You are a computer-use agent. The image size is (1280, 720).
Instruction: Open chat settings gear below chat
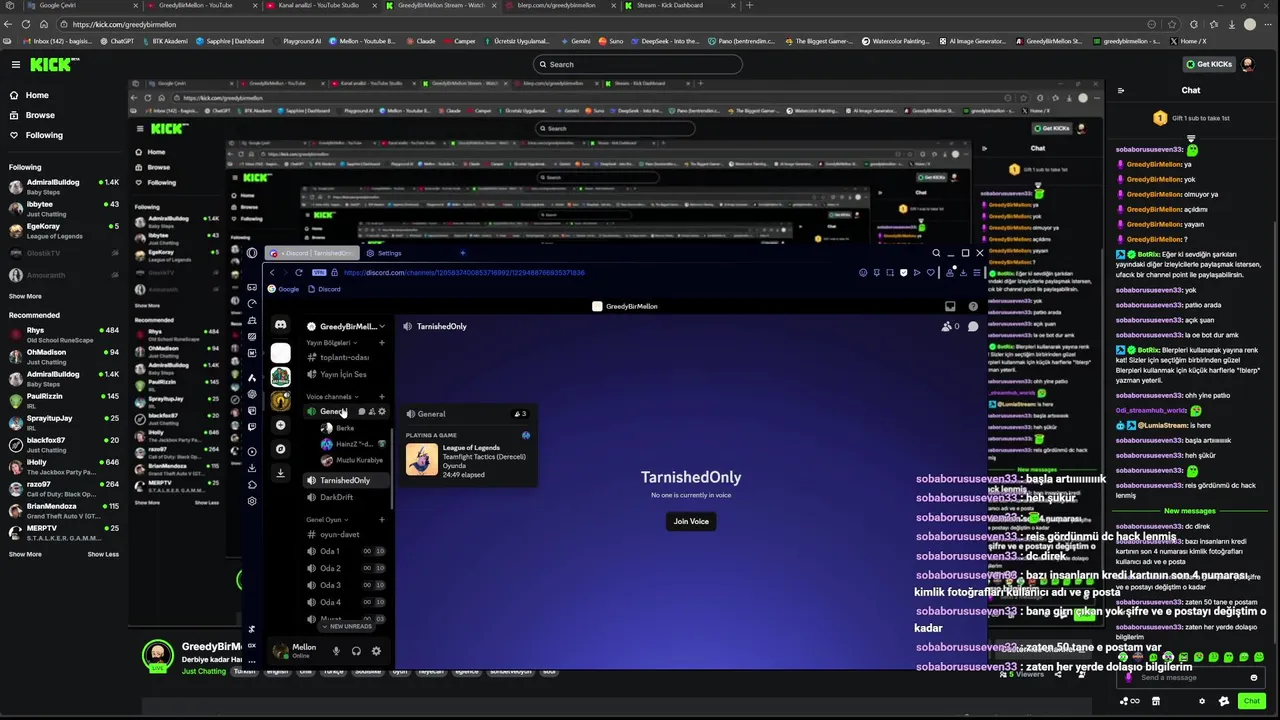[1202, 701]
